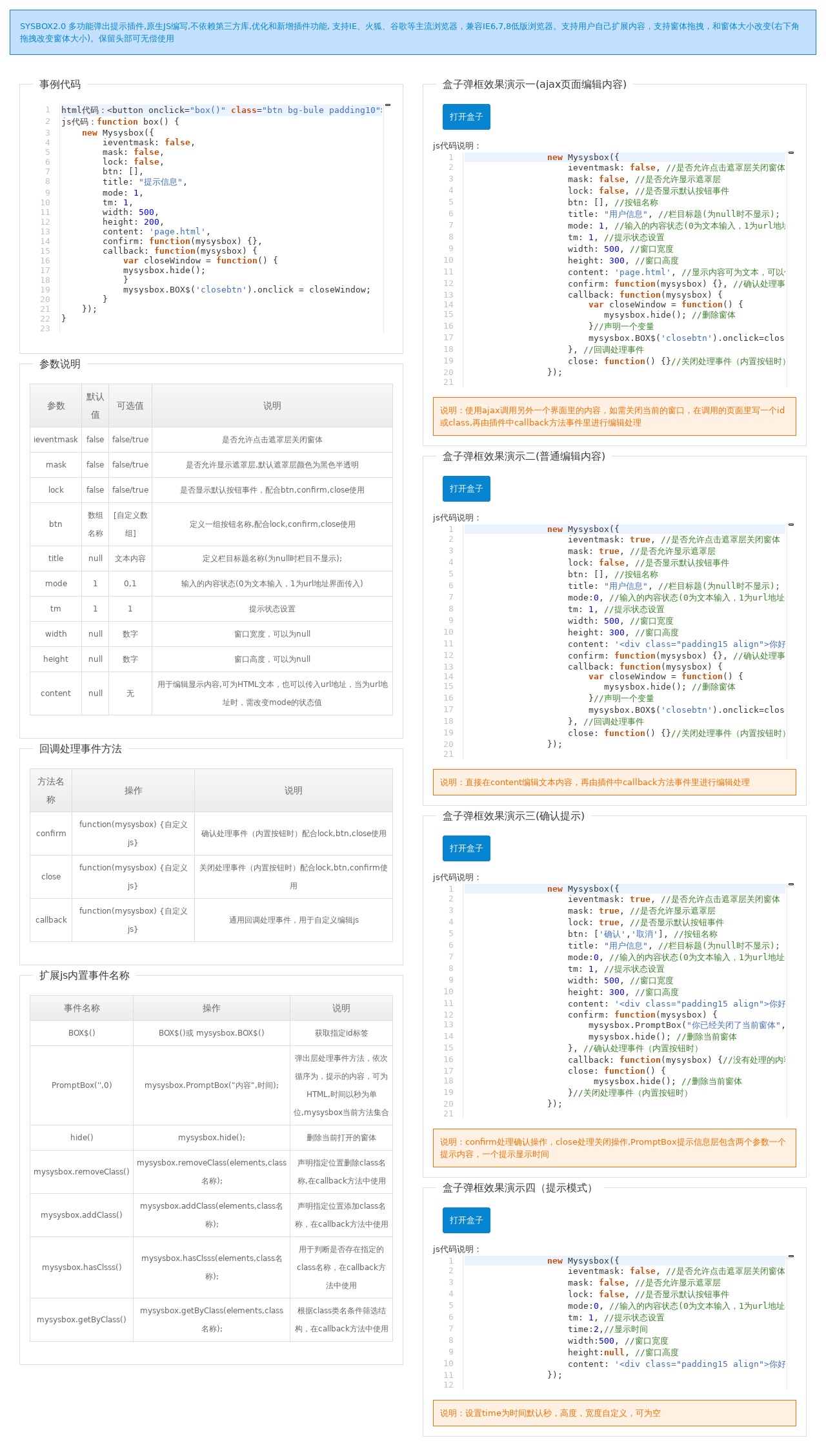Viewport: 826px width, 1456px height.
Task: Click orange note 直接在content编辑文本内容
Action: pyautogui.click(x=614, y=782)
